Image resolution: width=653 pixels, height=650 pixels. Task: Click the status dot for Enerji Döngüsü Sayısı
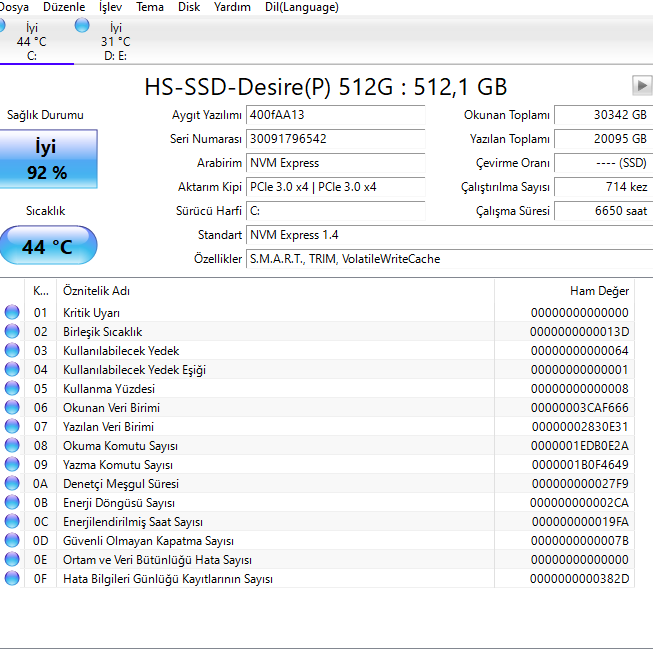coord(12,503)
